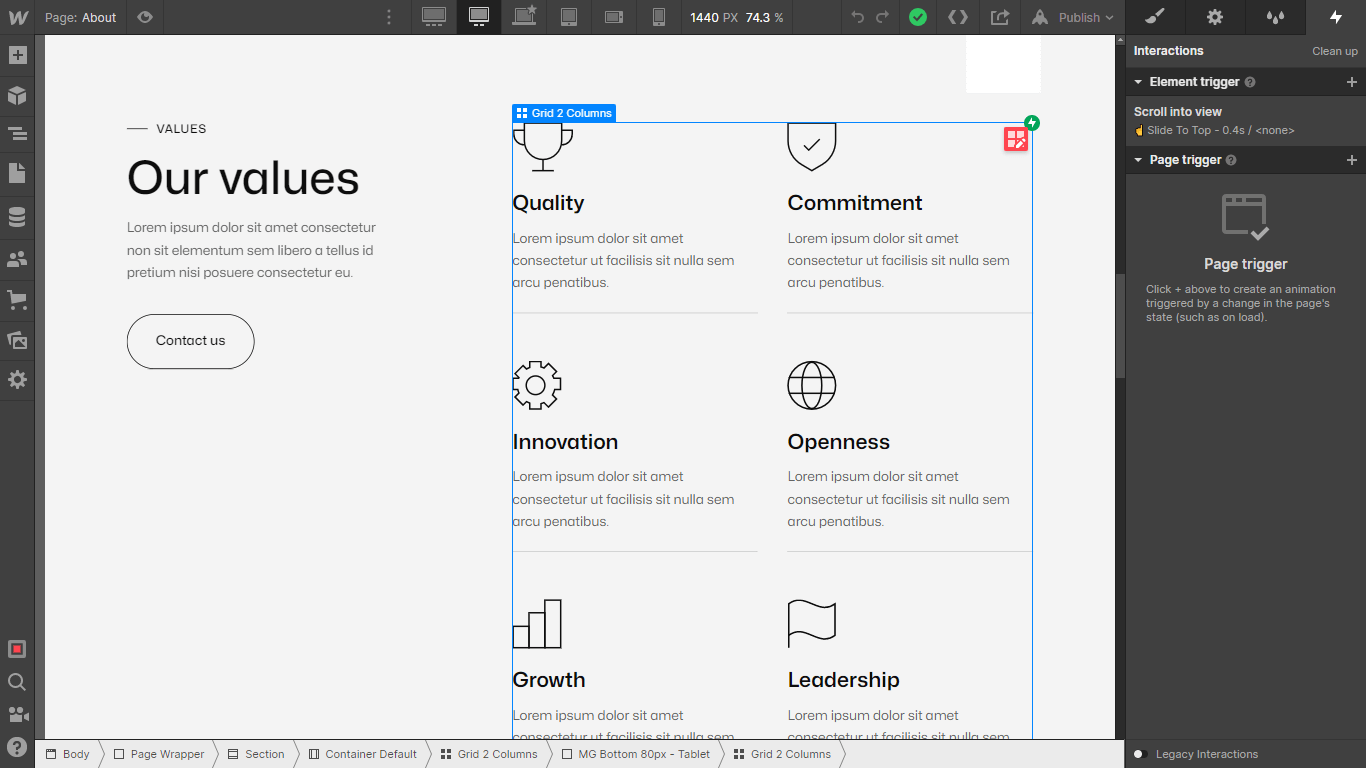1366x768 pixels.
Task: Toggle preview mode with the eye icon
Action: tap(145, 17)
